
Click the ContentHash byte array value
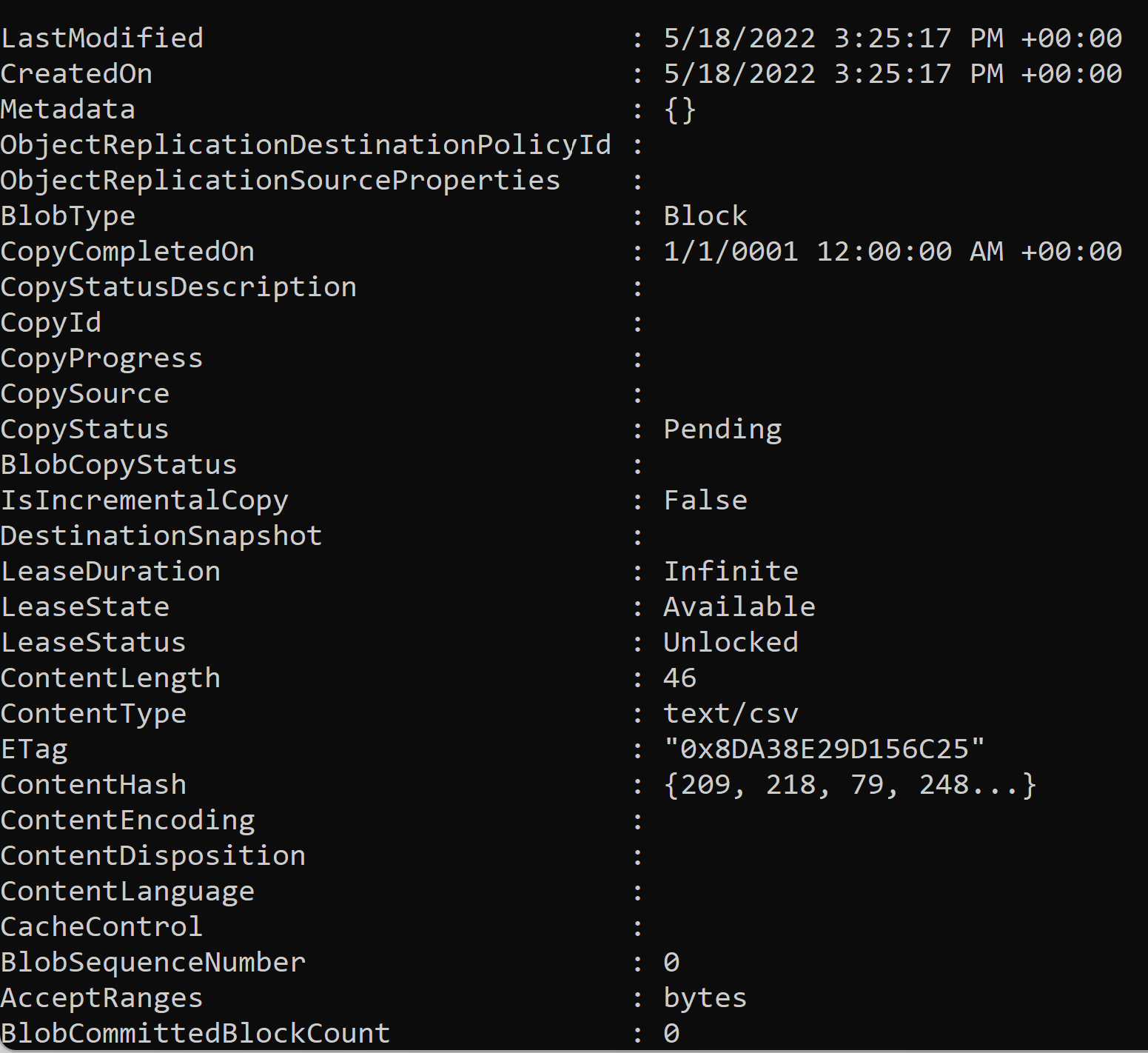tap(850, 786)
